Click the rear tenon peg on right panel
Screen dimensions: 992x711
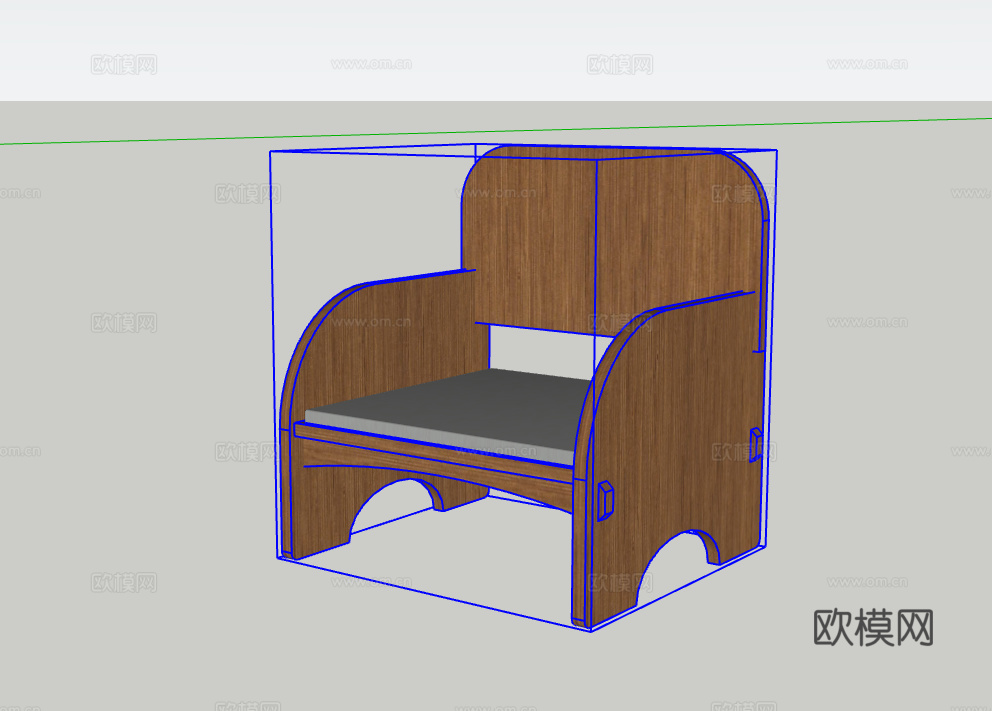(x=755, y=444)
